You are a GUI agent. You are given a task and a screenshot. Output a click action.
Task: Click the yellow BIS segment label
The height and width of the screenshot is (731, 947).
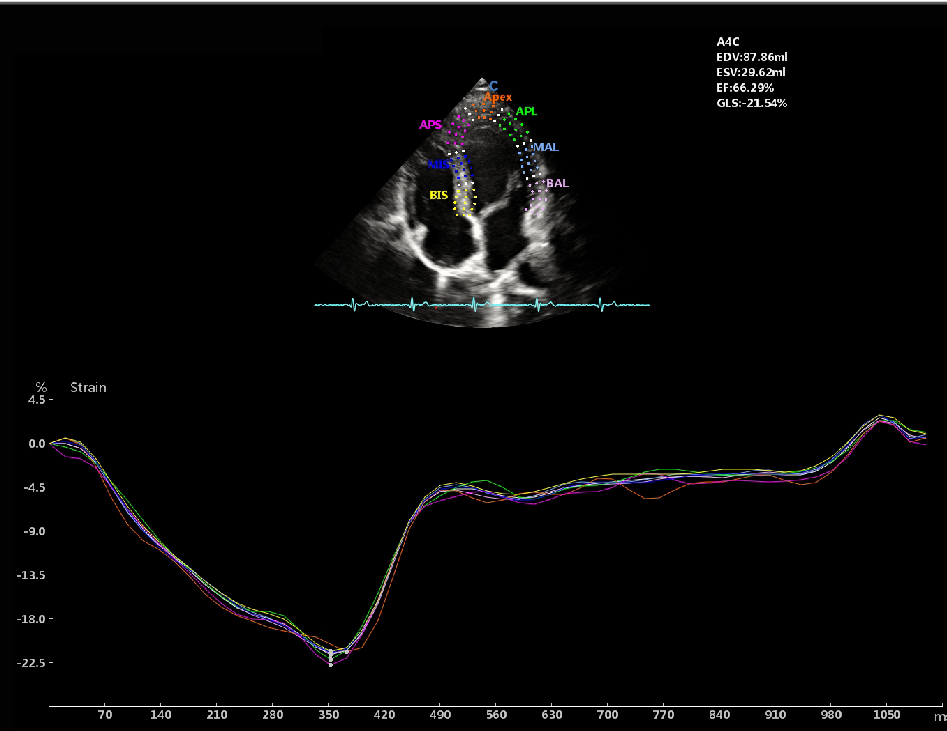tap(438, 196)
